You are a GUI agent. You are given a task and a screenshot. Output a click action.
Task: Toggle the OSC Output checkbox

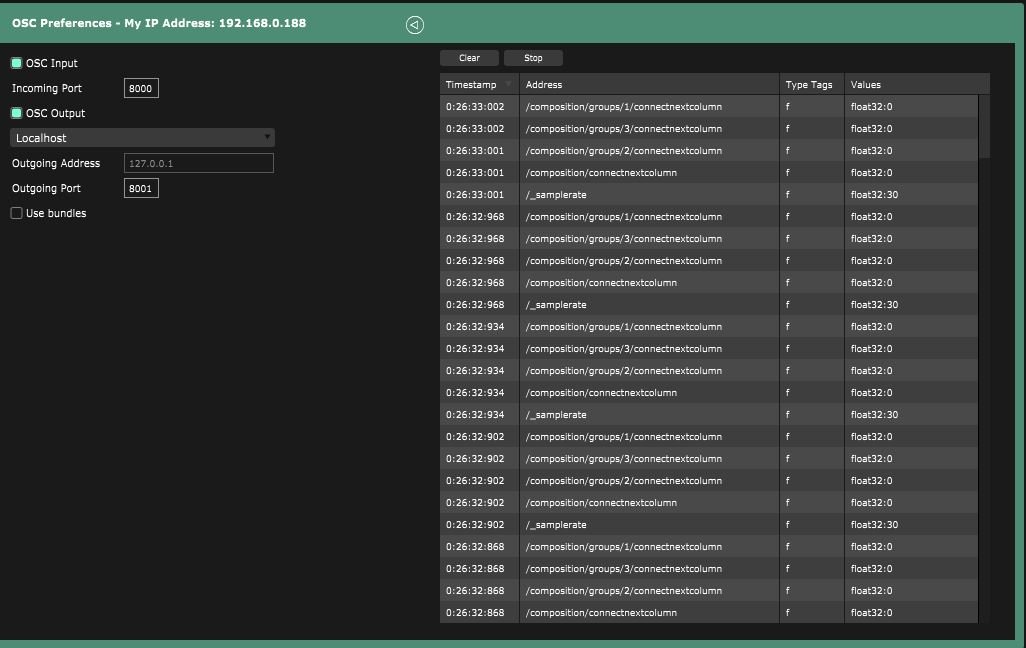(x=17, y=113)
